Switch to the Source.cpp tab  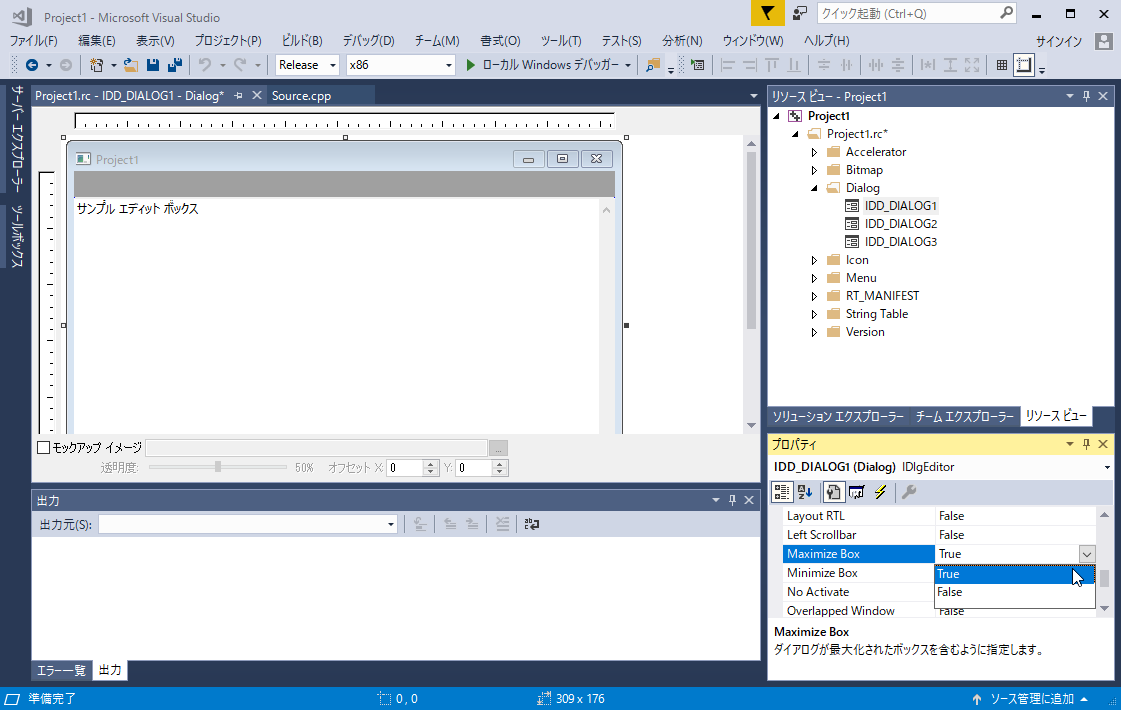click(301, 96)
